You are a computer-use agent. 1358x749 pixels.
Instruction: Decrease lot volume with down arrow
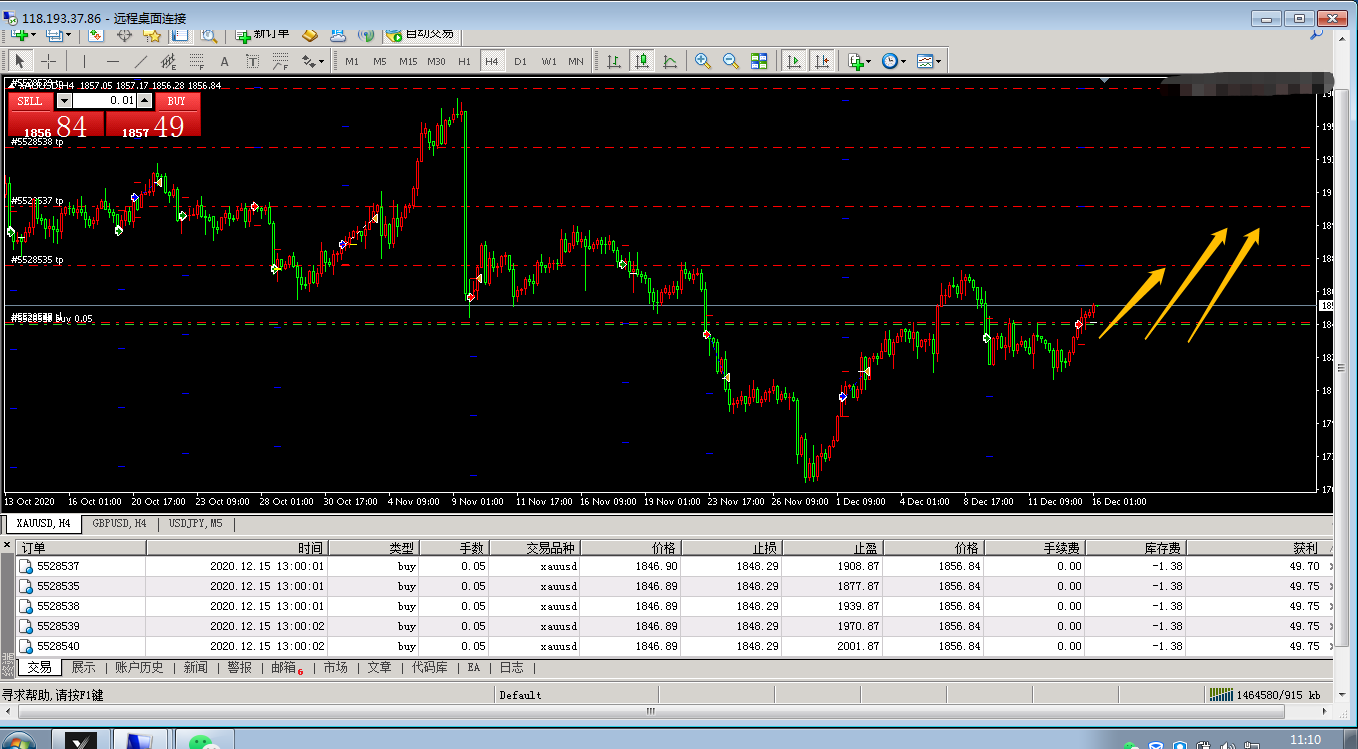pos(65,101)
